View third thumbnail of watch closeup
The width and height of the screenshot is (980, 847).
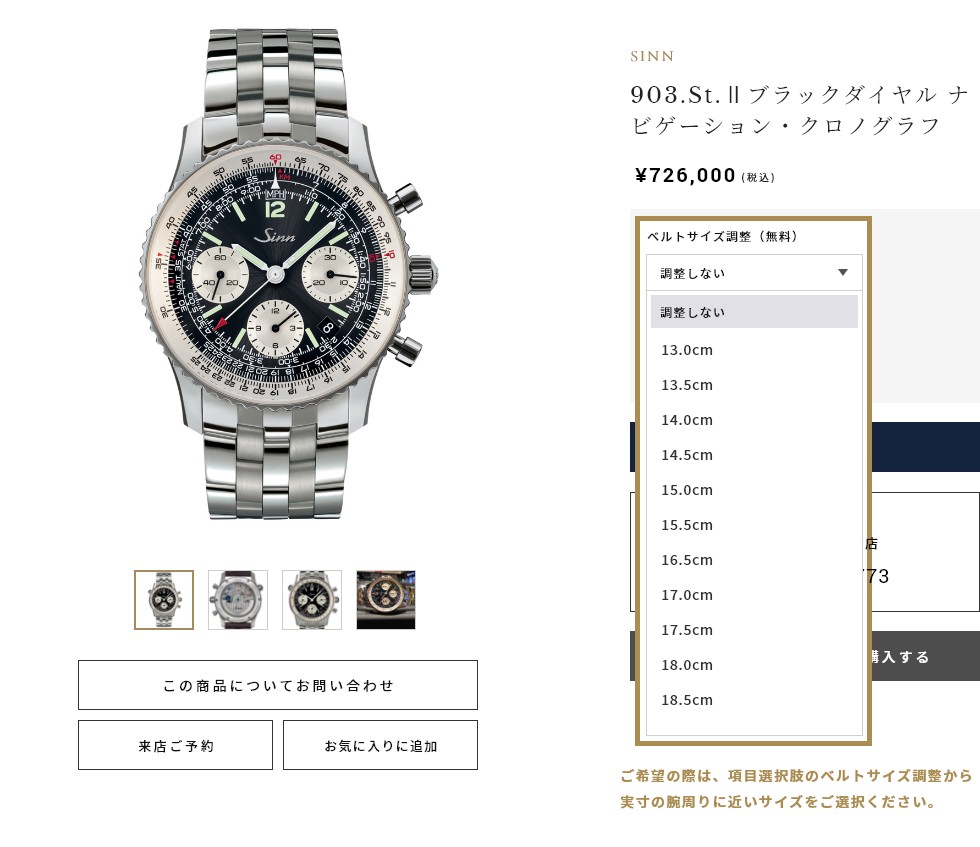point(312,599)
